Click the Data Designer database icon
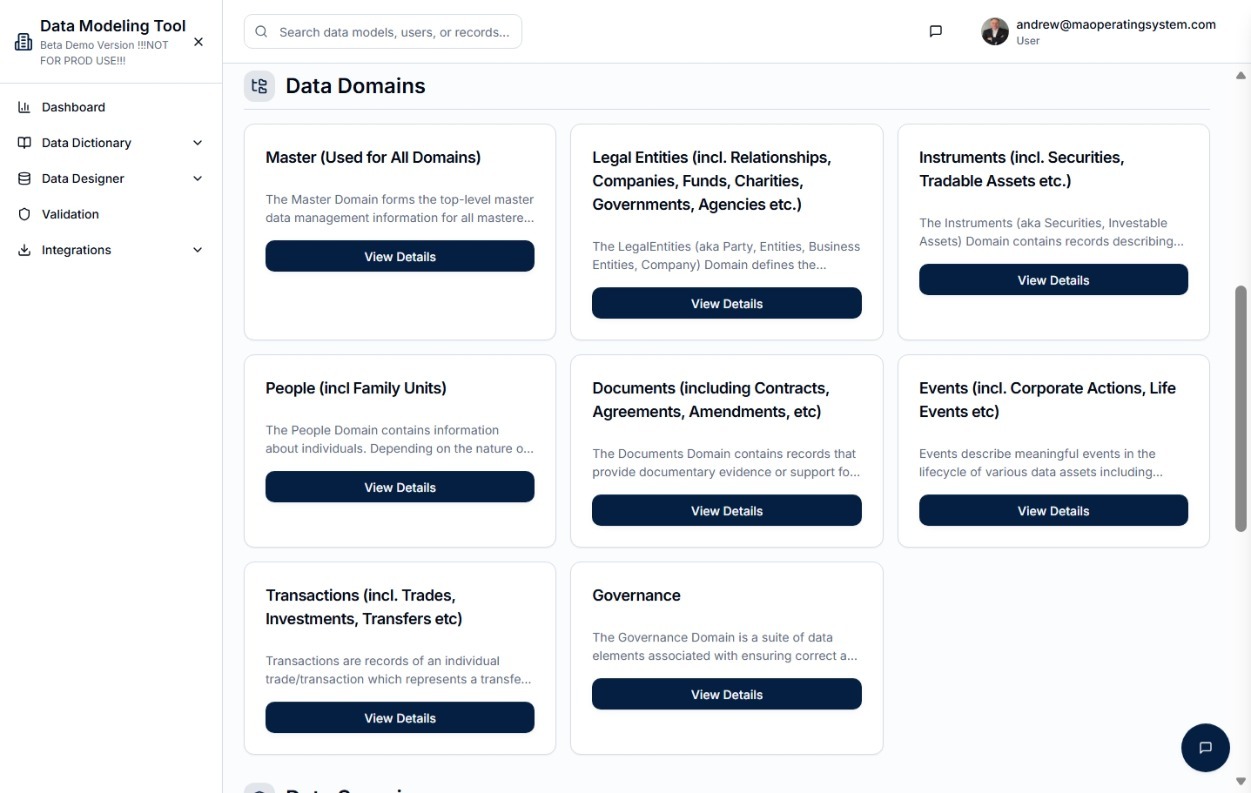The width and height of the screenshot is (1251, 793). [25, 178]
